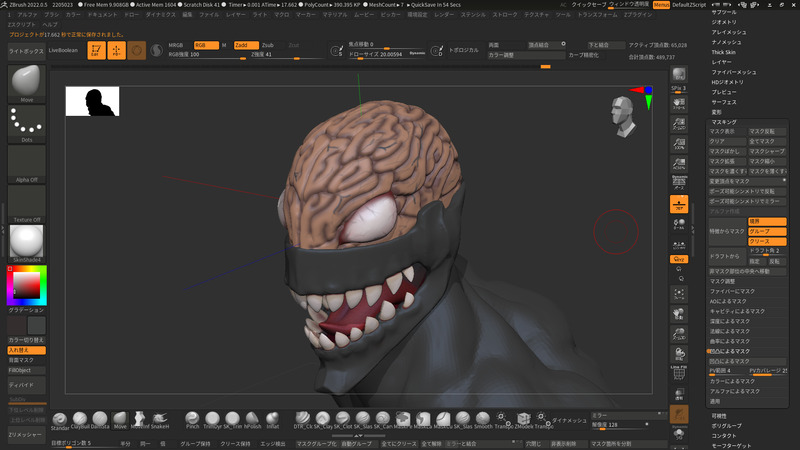
Task: Enable Zsub sculpting mode
Action: [x=267, y=45]
